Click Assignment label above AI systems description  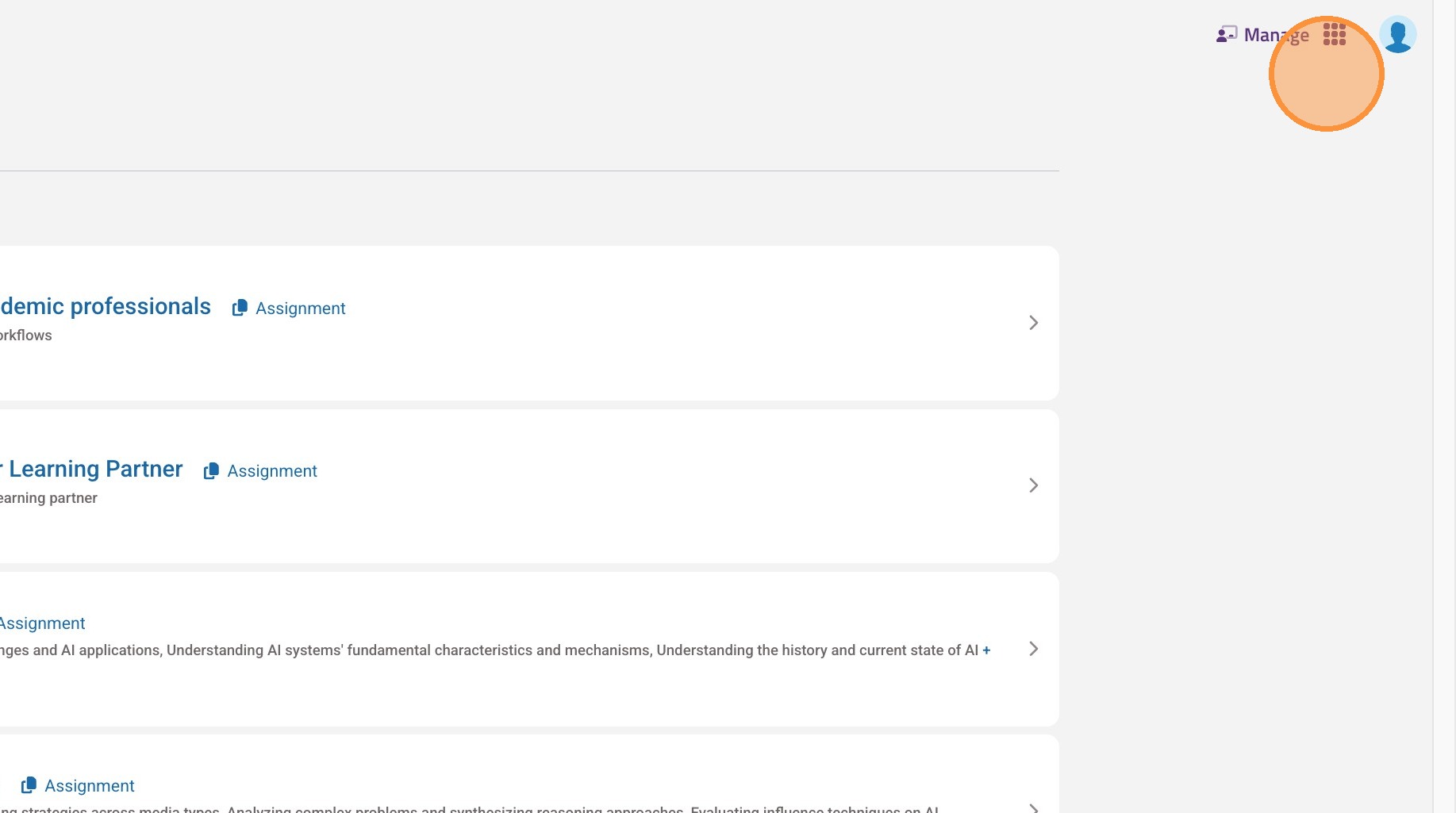click(43, 623)
